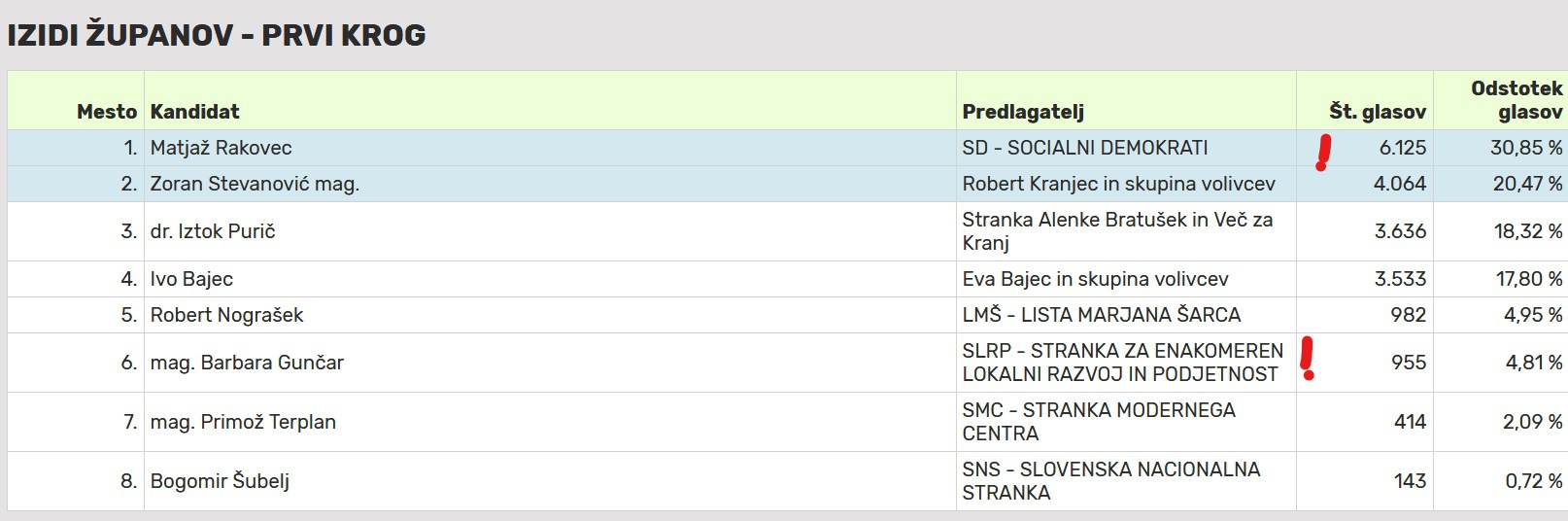This screenshot has width=1568, height=521.
Task: Click the Št. glasov column header
Action: (x=1378, y=112)
